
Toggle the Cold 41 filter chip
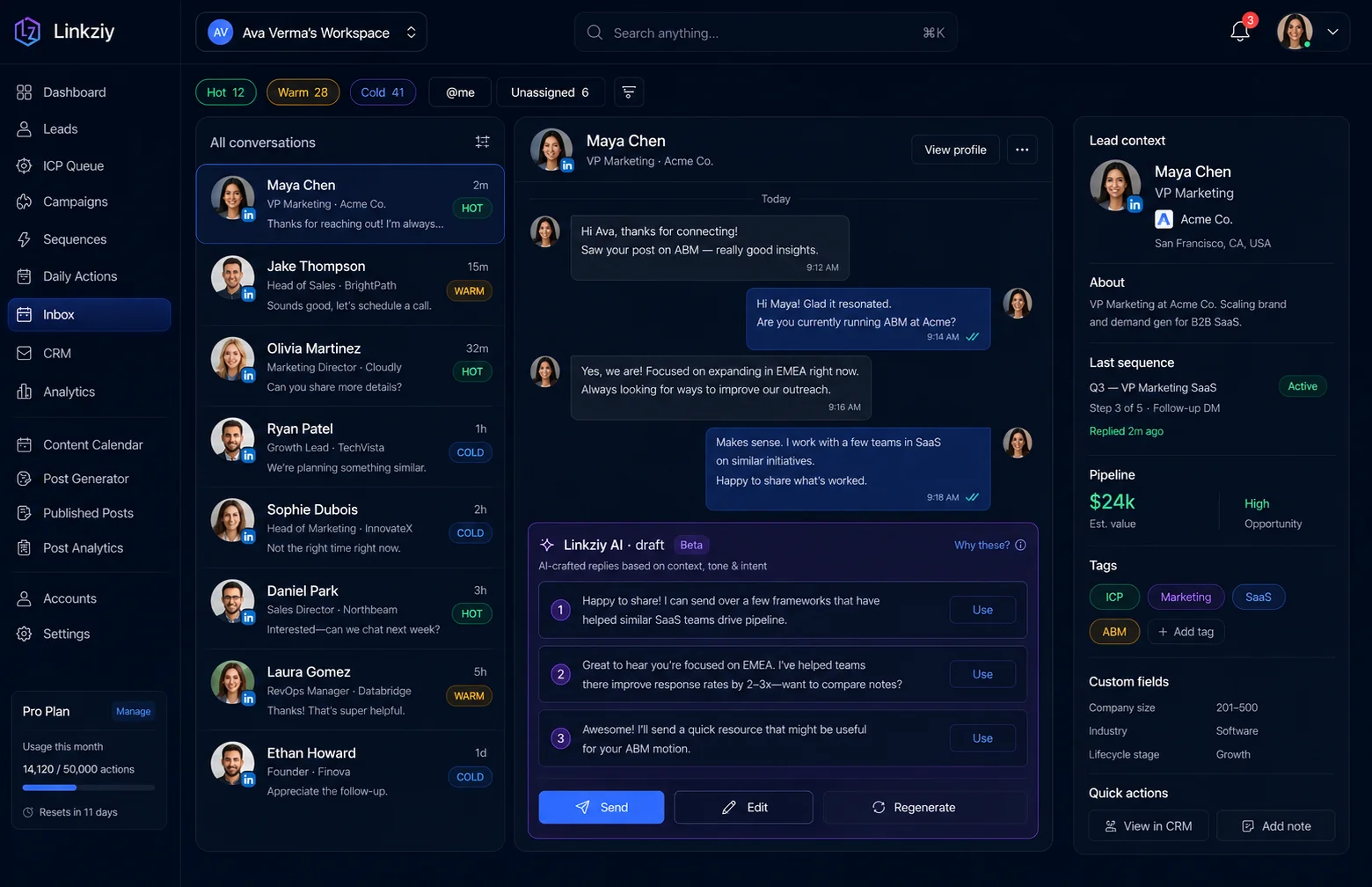(383, 92)
